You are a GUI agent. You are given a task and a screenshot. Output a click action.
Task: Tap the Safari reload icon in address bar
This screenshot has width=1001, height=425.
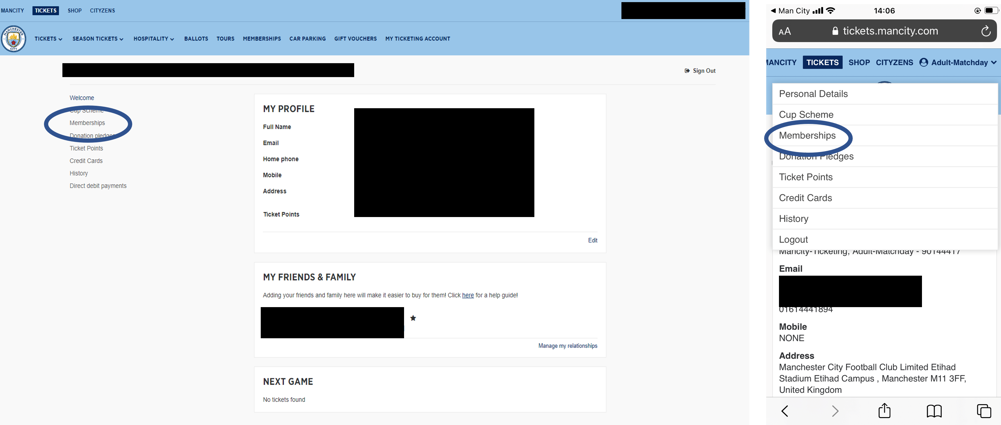pos(986,31)
